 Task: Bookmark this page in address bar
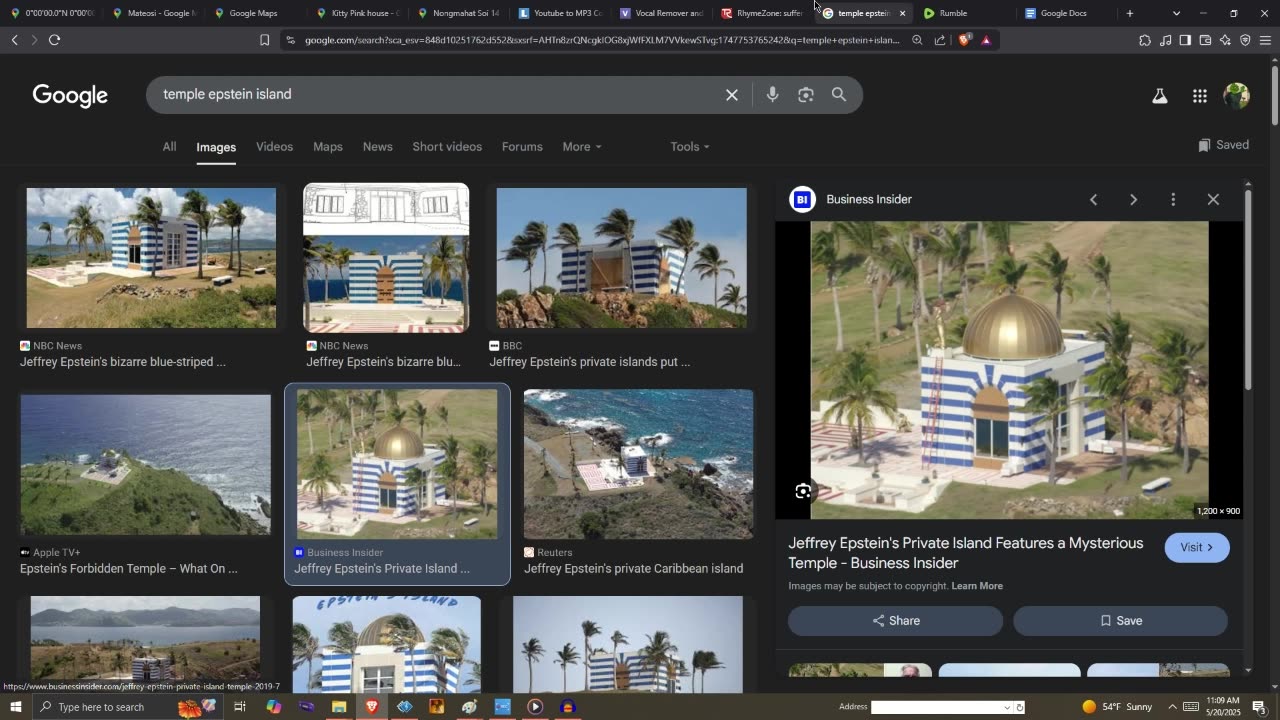pos(264,40)
